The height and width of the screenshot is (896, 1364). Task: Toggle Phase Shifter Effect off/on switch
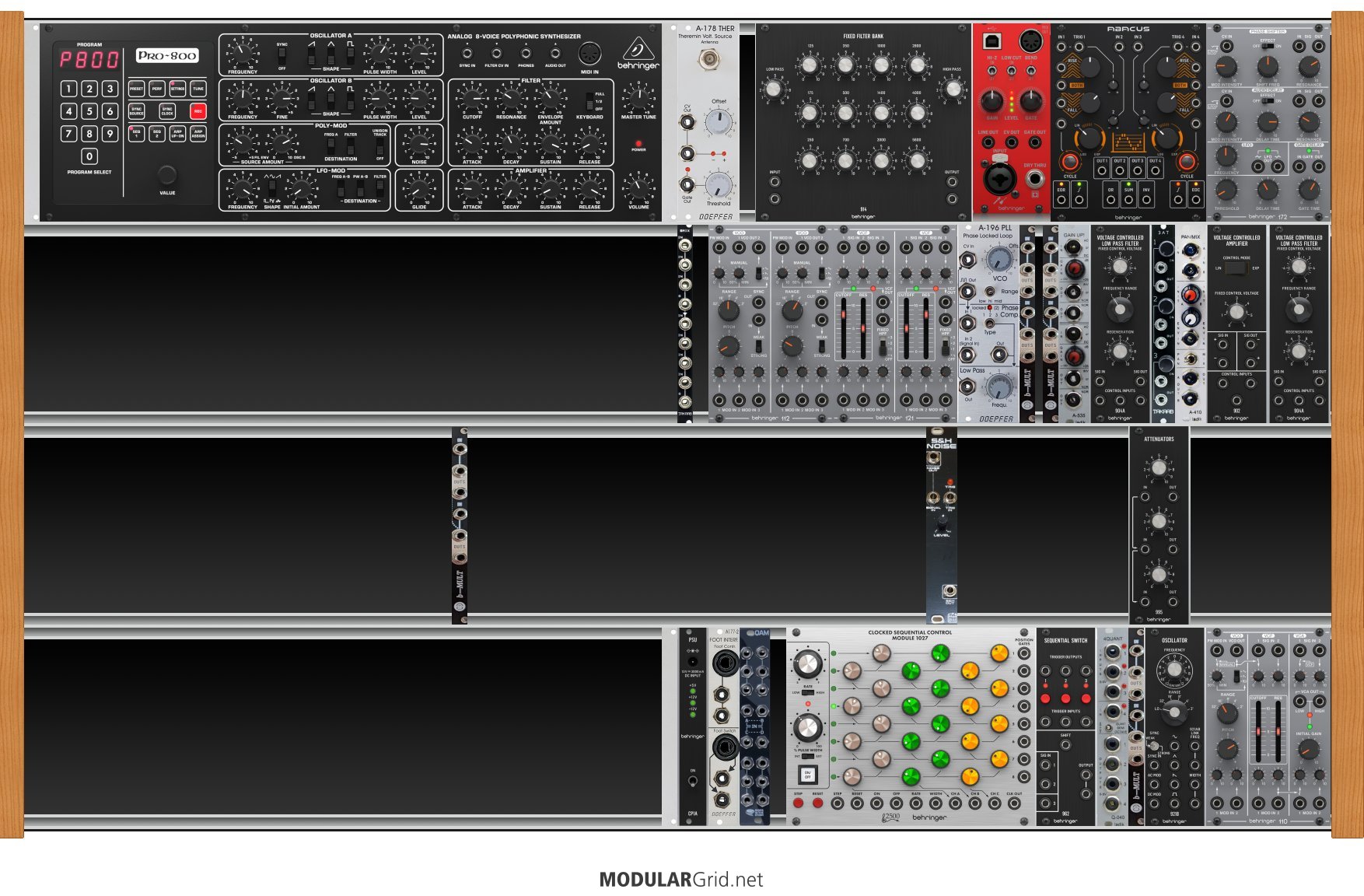(x=1268, y=46)
